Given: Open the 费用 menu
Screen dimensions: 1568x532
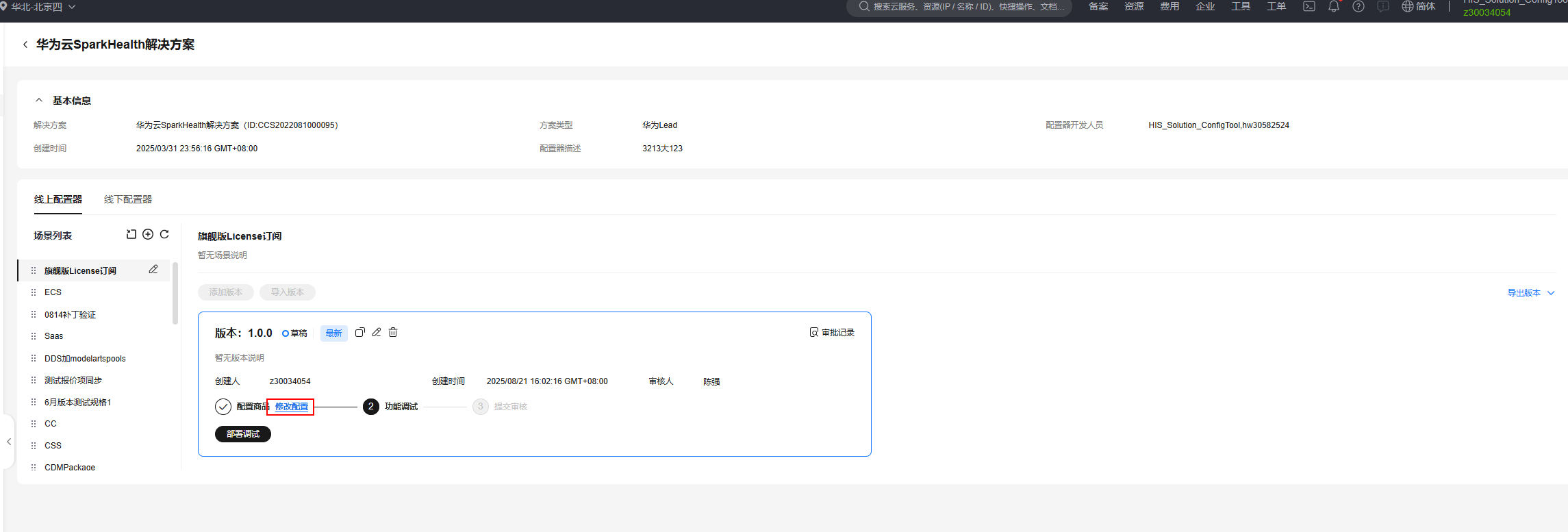Looking at the screenshot, I should [1169, 6].
